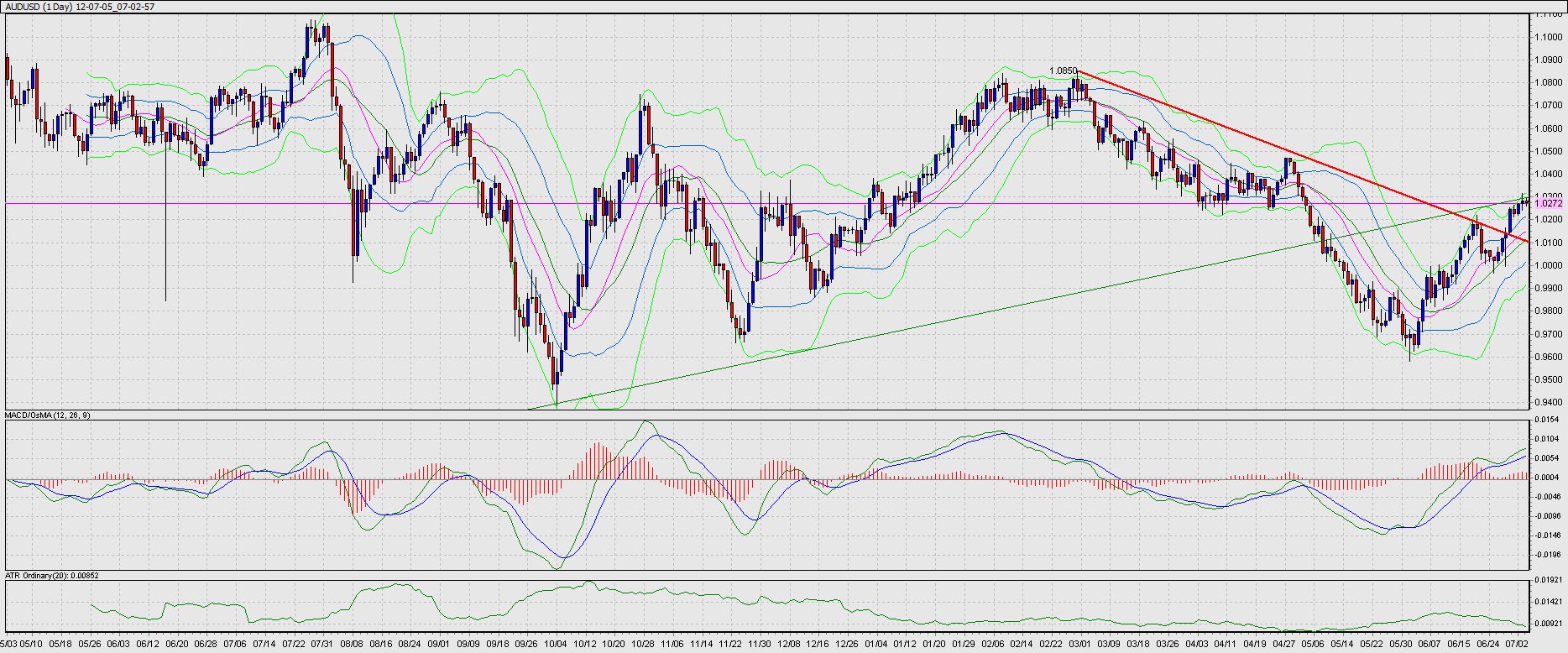This screenshot has width=1568, height=653.
Task: Click the 03/01 date on time axis
Action: tap(1079, 645)
